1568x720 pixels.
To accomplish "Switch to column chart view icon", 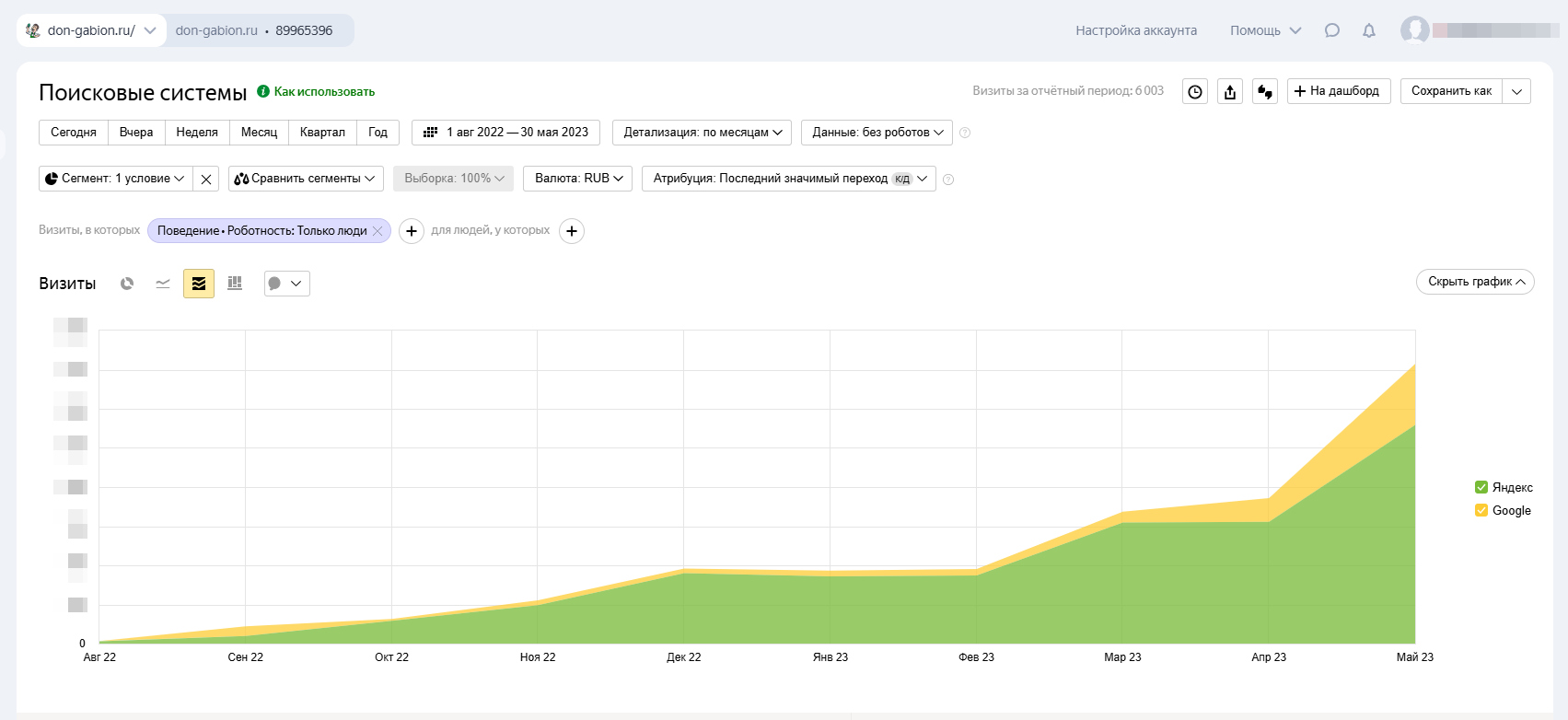I will [235, 284].
